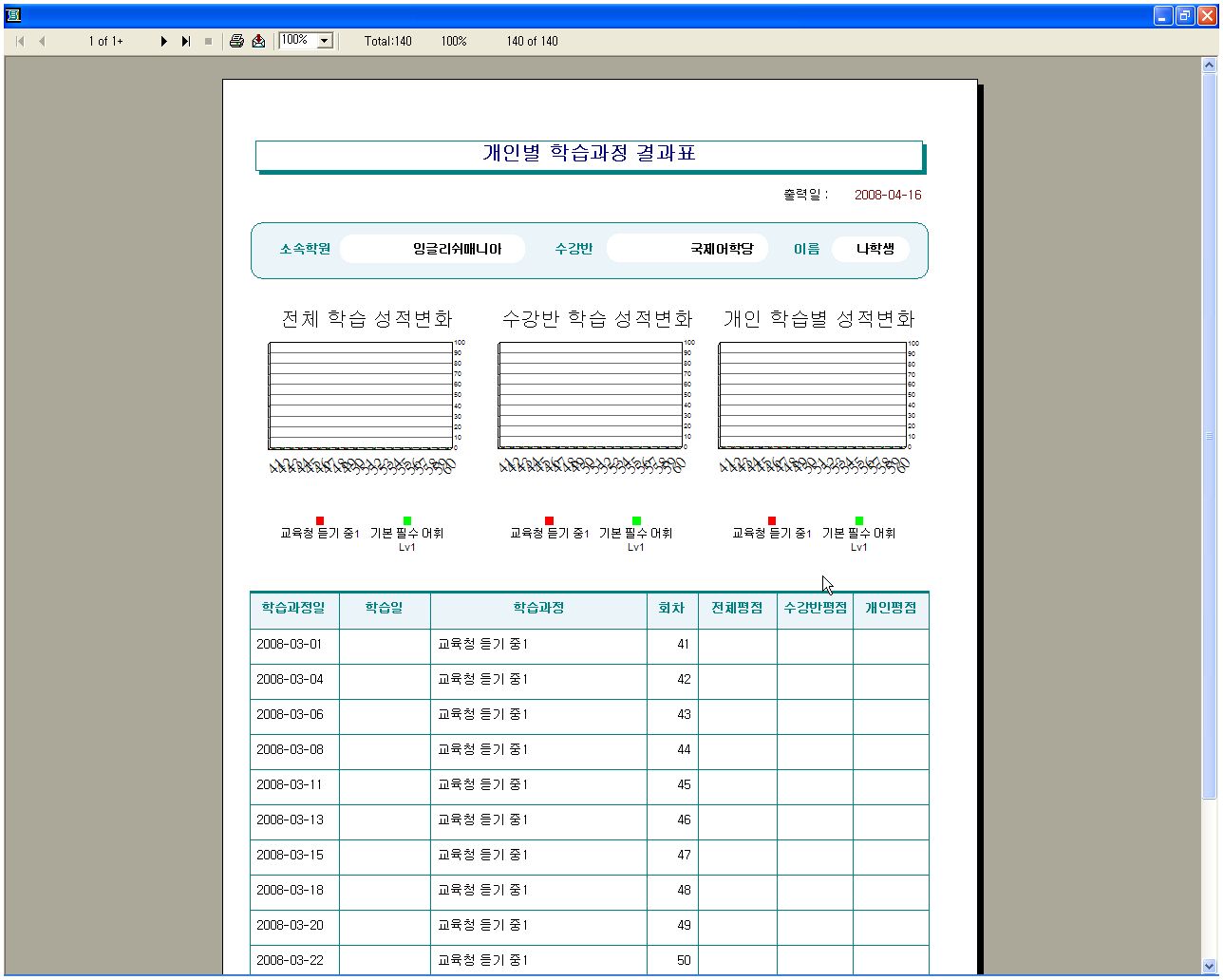Click the 개인평점 column header
This screenshot has width=1223, height=980.
(x=890, y=609)
